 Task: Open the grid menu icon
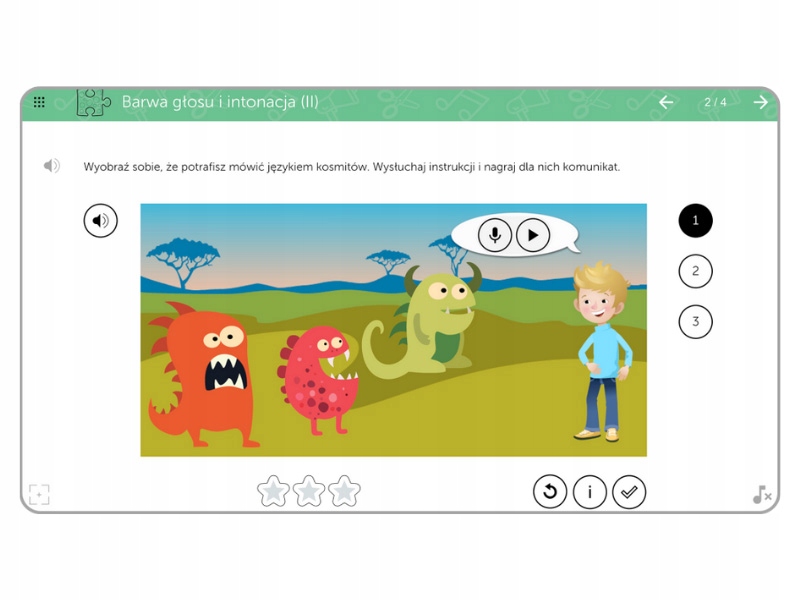coord(39,102)
